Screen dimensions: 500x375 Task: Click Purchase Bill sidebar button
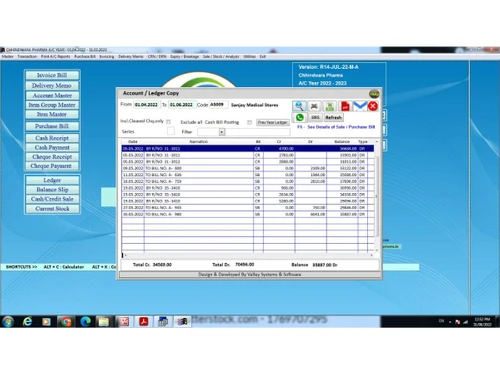52,126
